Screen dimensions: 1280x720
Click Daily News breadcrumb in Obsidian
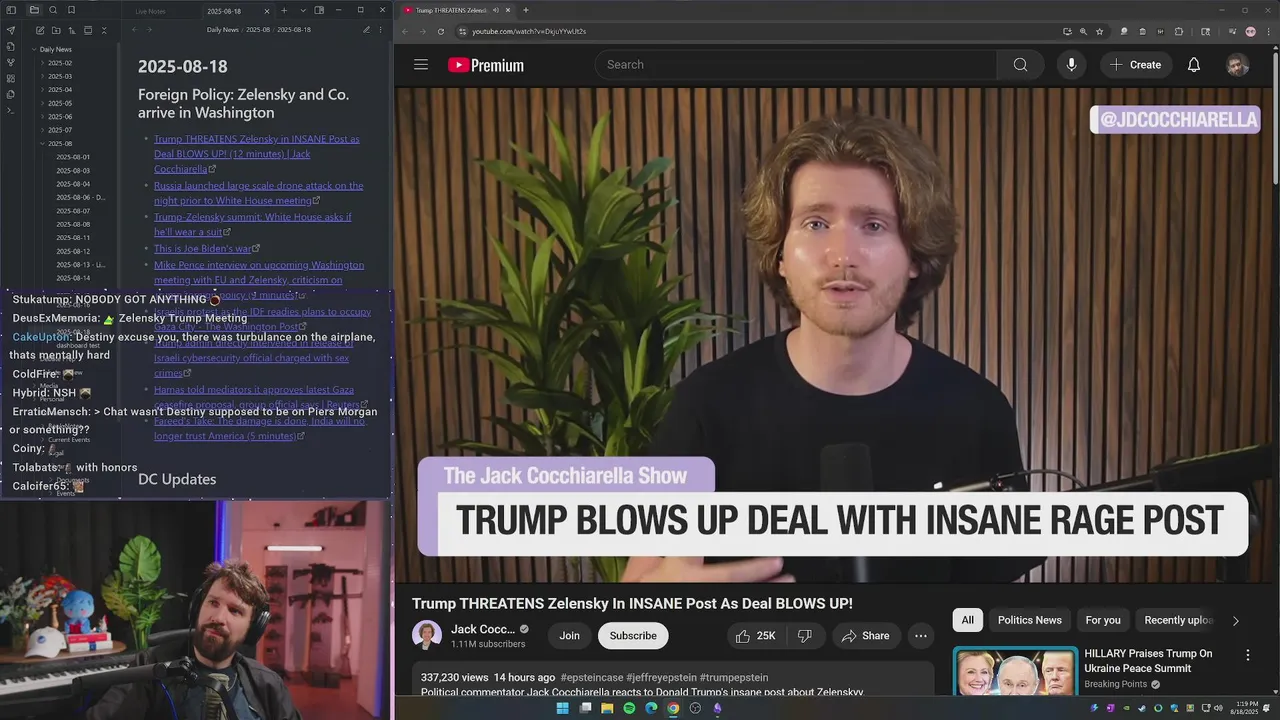(x=223, y=30)
